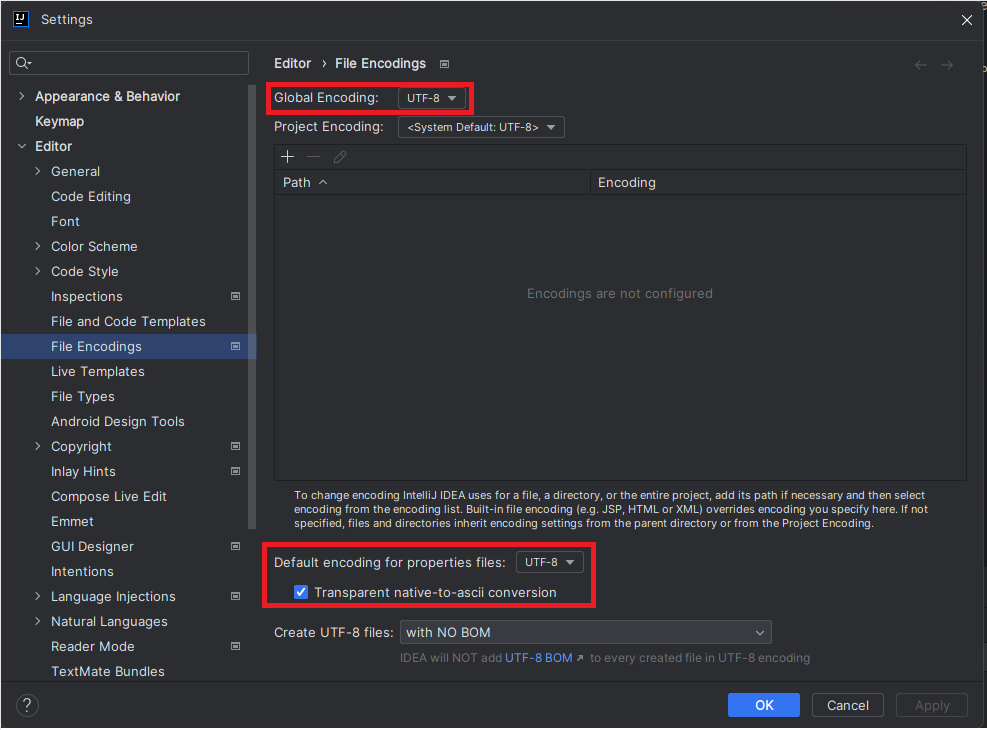
Task: Open Code Editing settings
Action: point(91,196)
